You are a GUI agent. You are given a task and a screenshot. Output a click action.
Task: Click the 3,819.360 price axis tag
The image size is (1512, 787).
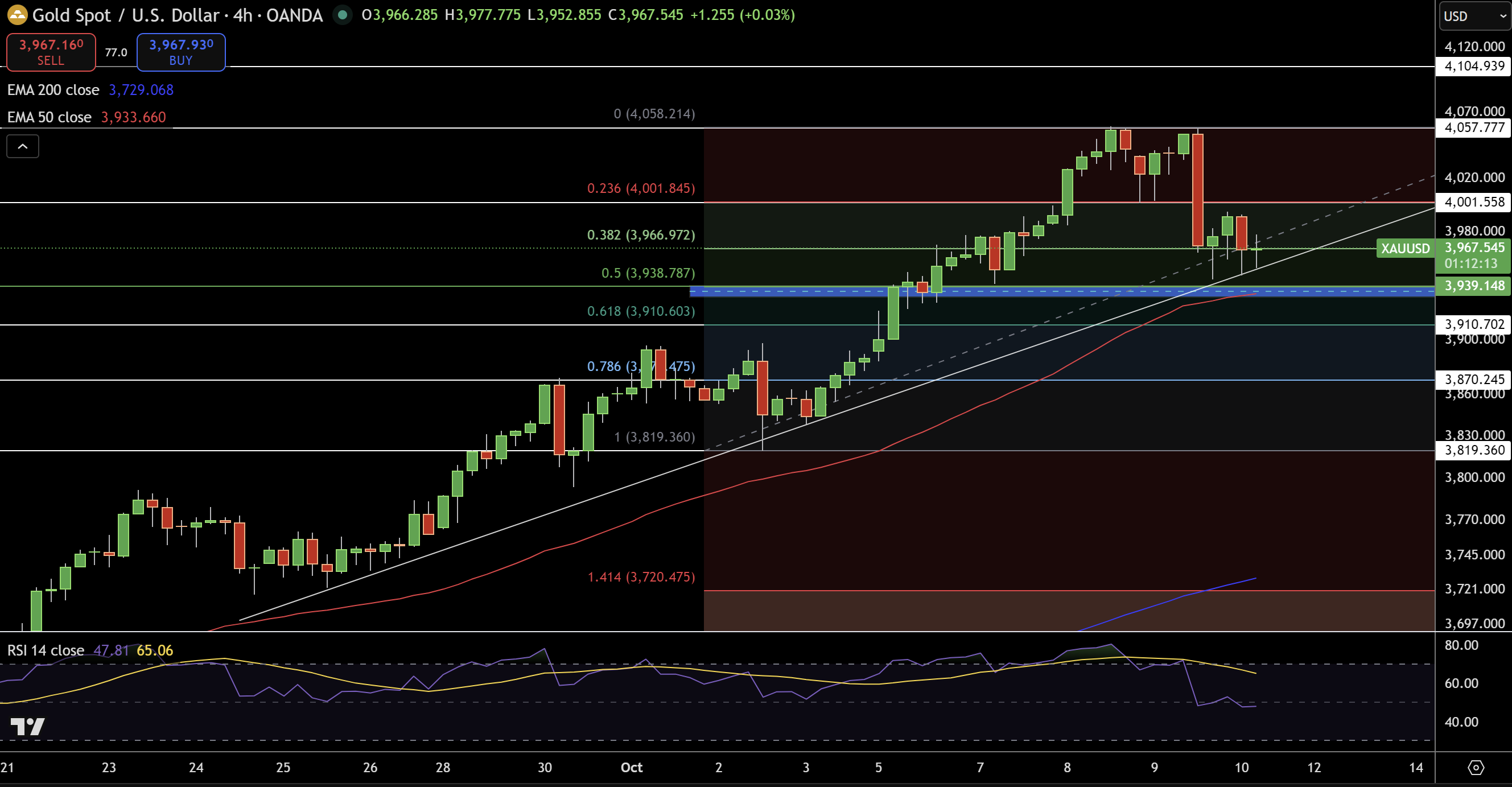(x=1474, y=450)
